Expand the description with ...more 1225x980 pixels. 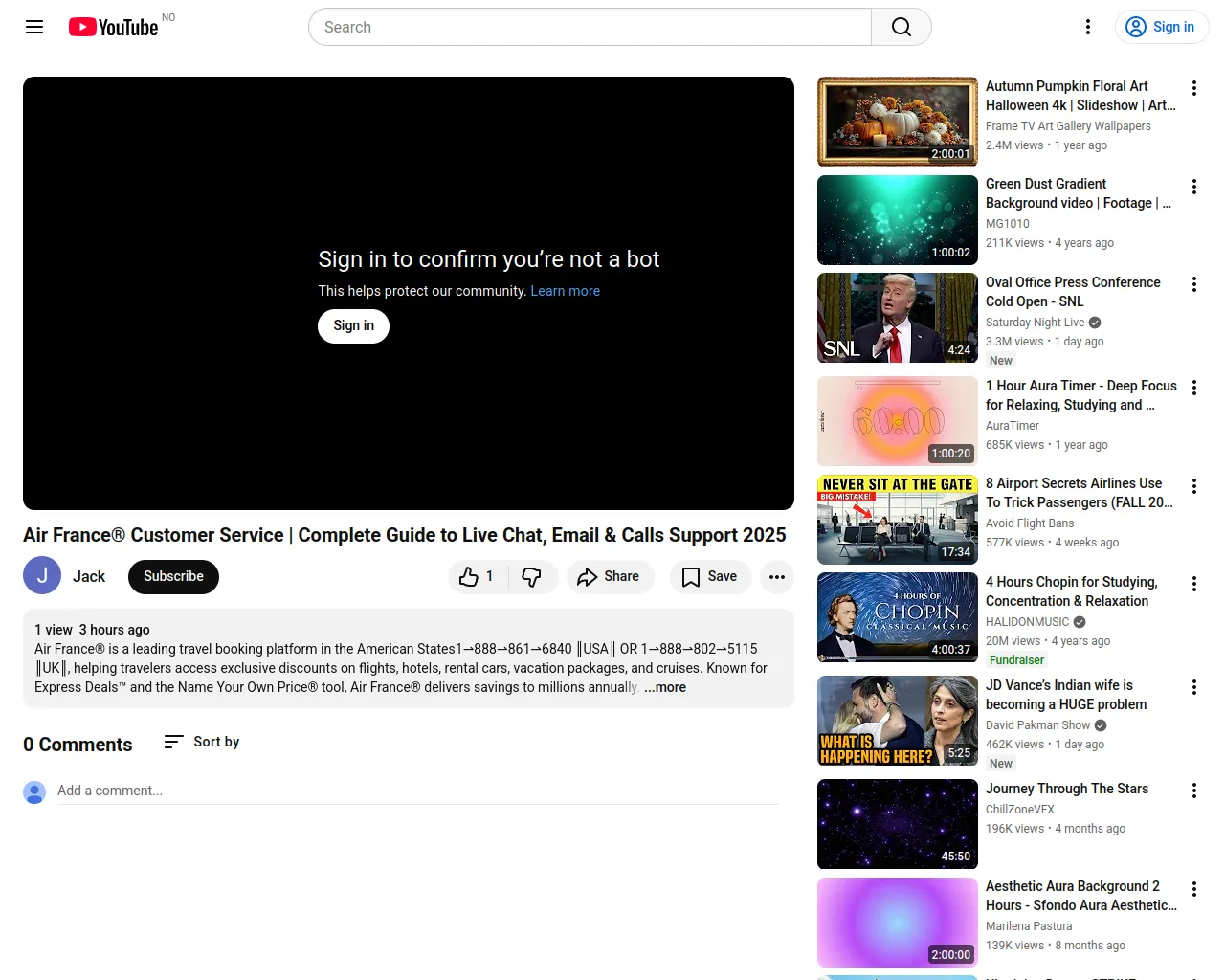(665, 687)
